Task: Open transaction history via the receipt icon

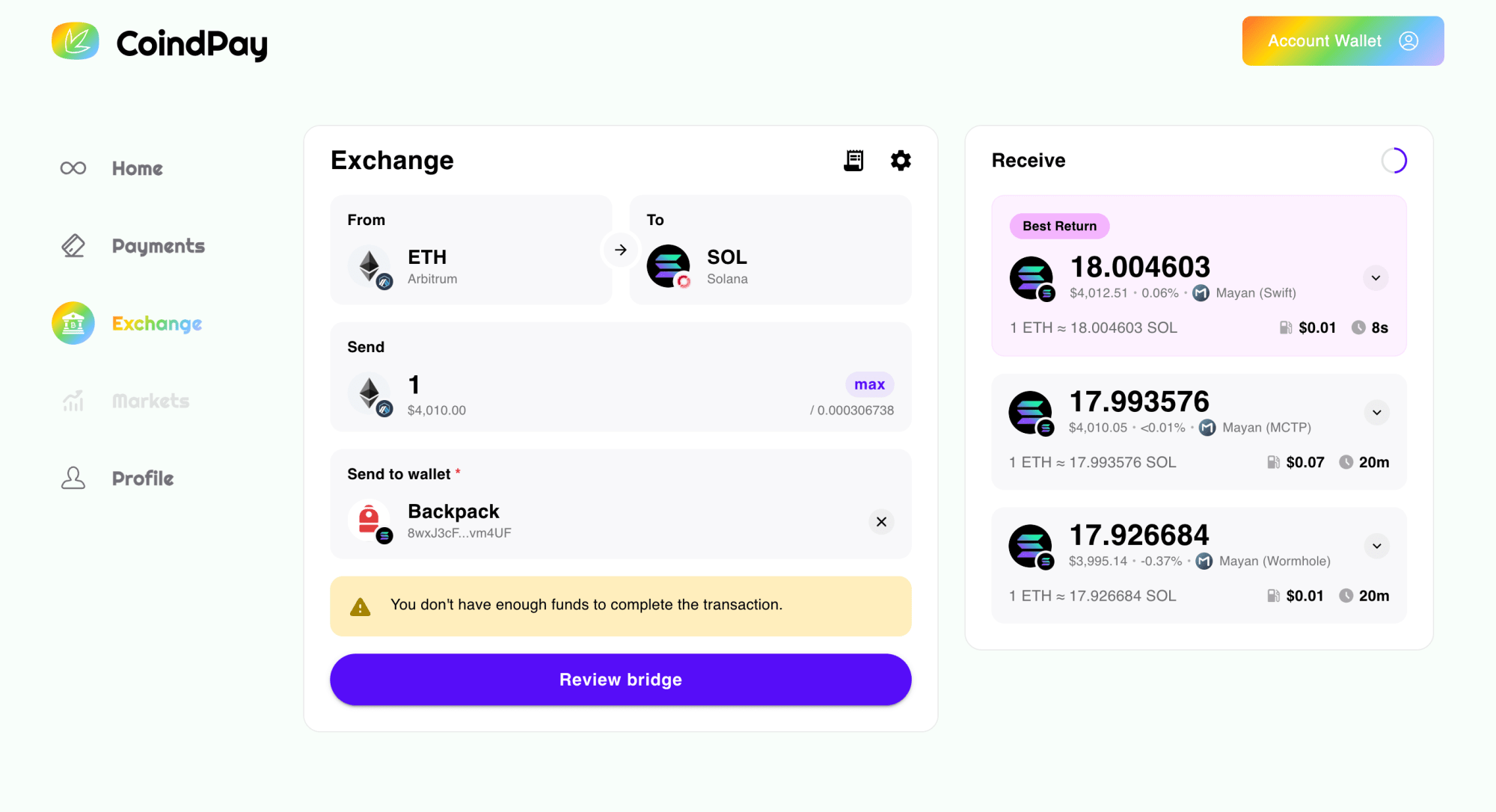Action: (x=853, y=159)
